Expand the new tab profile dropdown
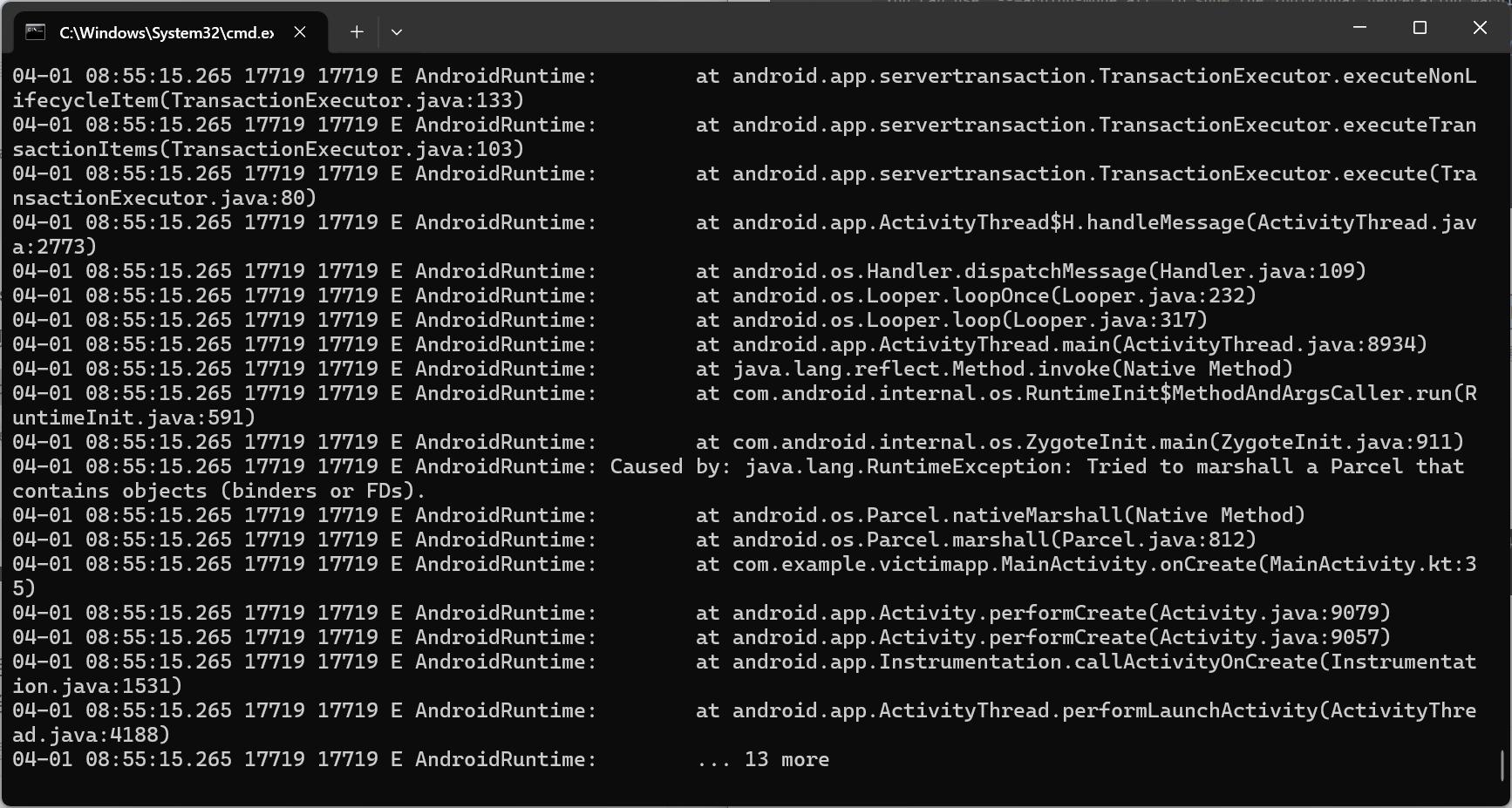This screenshot has height=808, width=1512. (397, 32)
